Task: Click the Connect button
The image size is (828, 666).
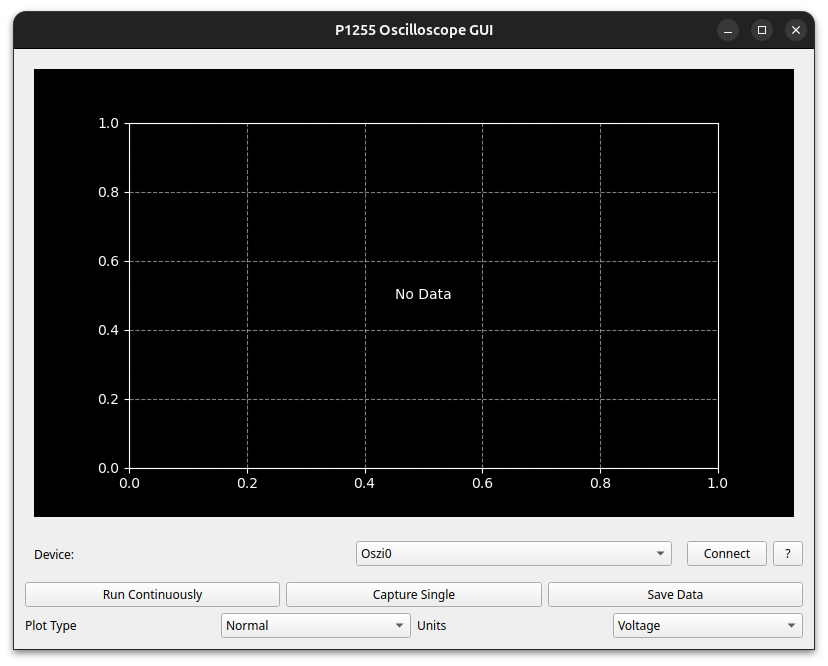Action: point(726,554)
